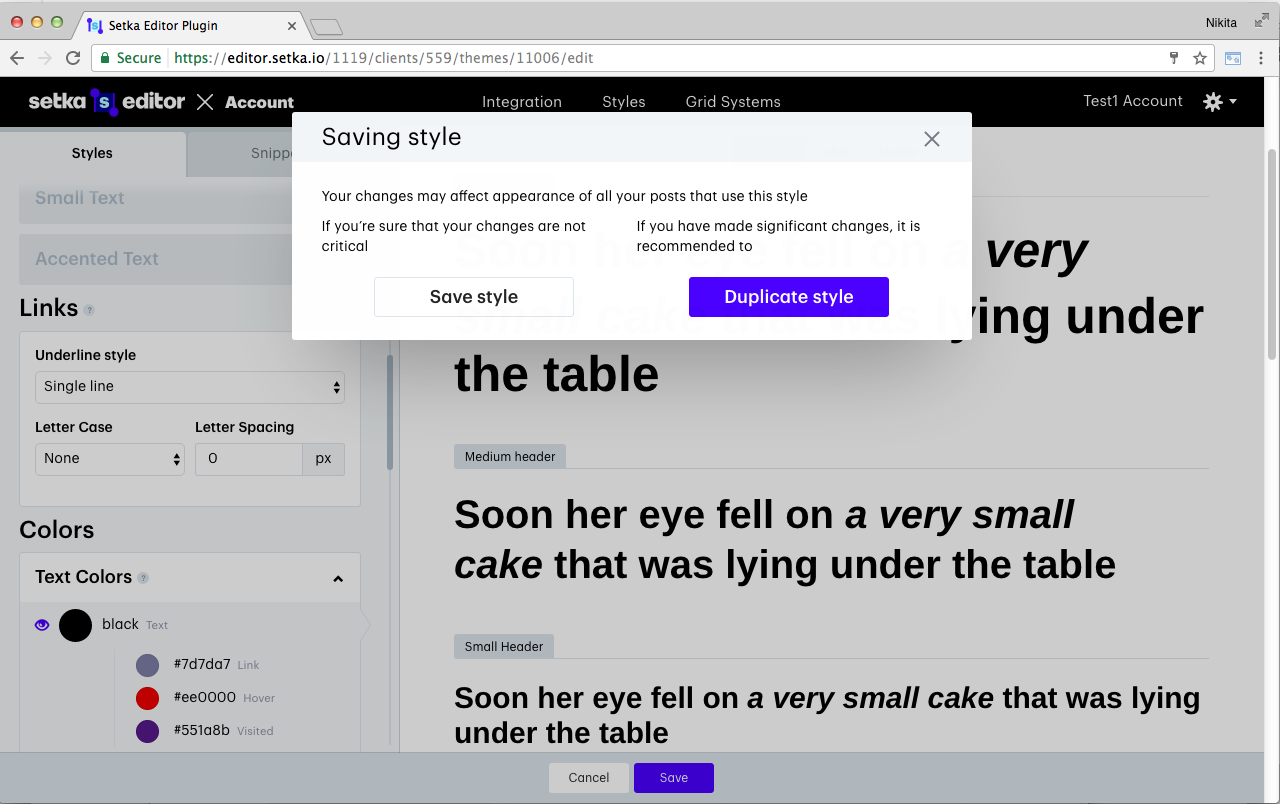Click the 'Saving style' dialog title
Image resolution: width=1280 pixels, height=804 pixels.
[x=391, y=137]
